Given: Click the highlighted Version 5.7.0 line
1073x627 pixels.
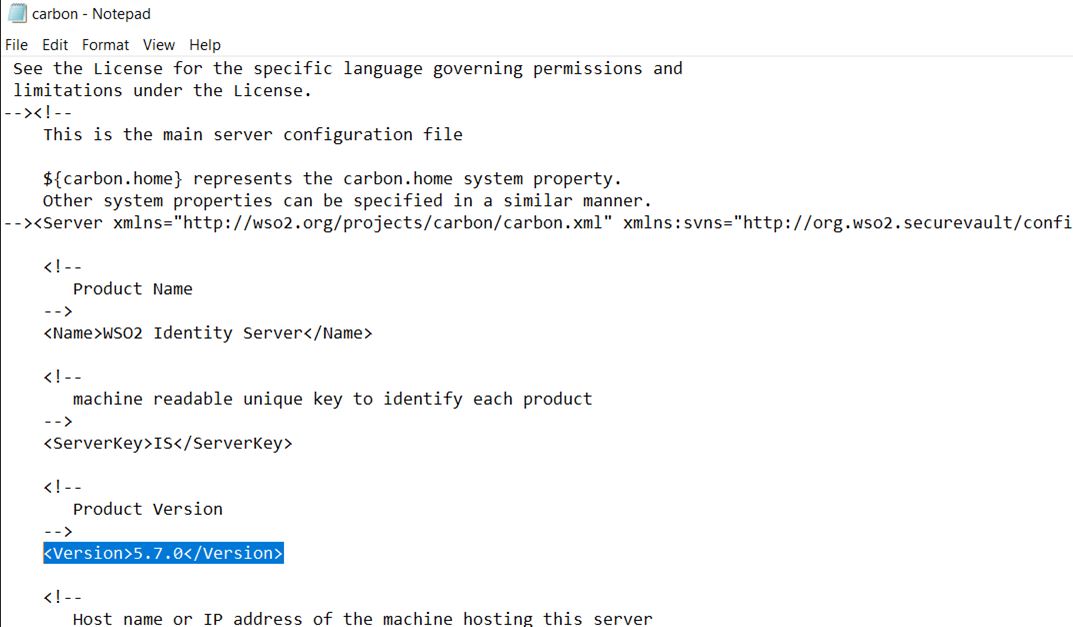Looking at the screenshot, I should coord(163,553).
